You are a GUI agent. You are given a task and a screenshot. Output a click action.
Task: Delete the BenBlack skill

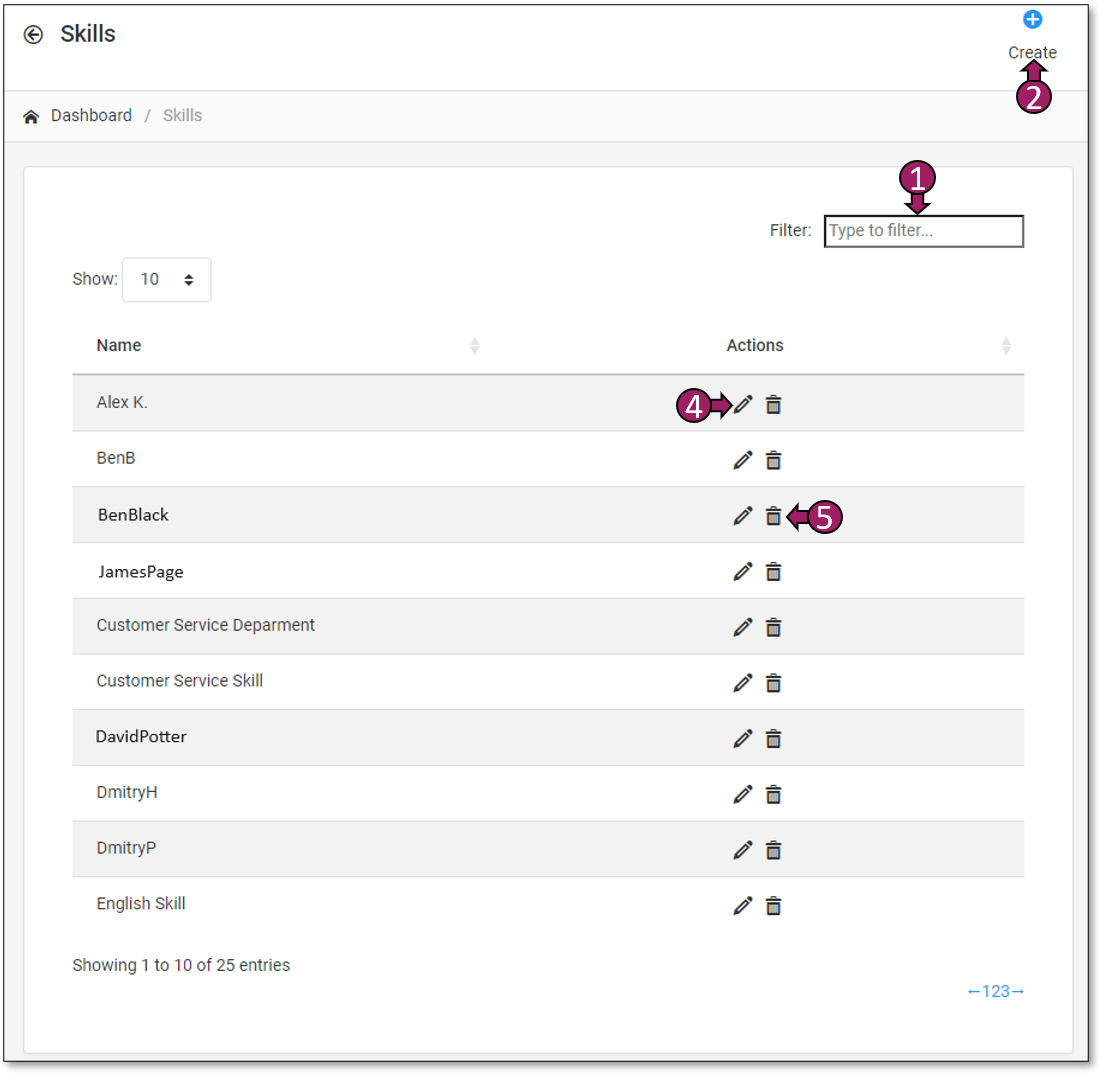point(773,516)
